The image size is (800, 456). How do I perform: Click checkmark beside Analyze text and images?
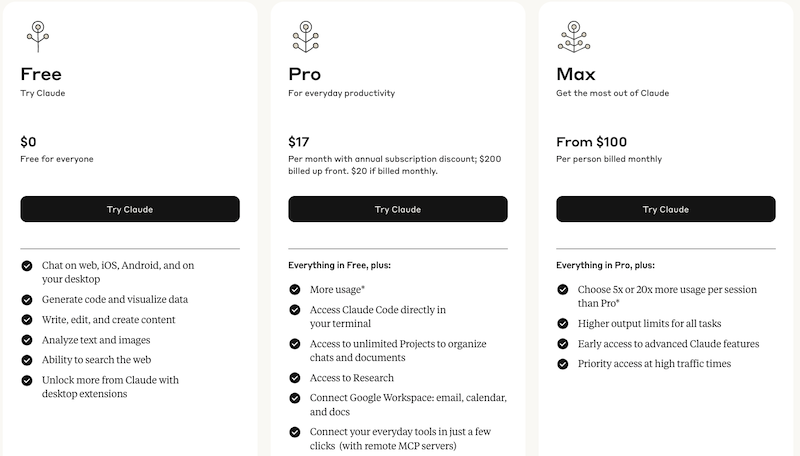tap(27, 340)
